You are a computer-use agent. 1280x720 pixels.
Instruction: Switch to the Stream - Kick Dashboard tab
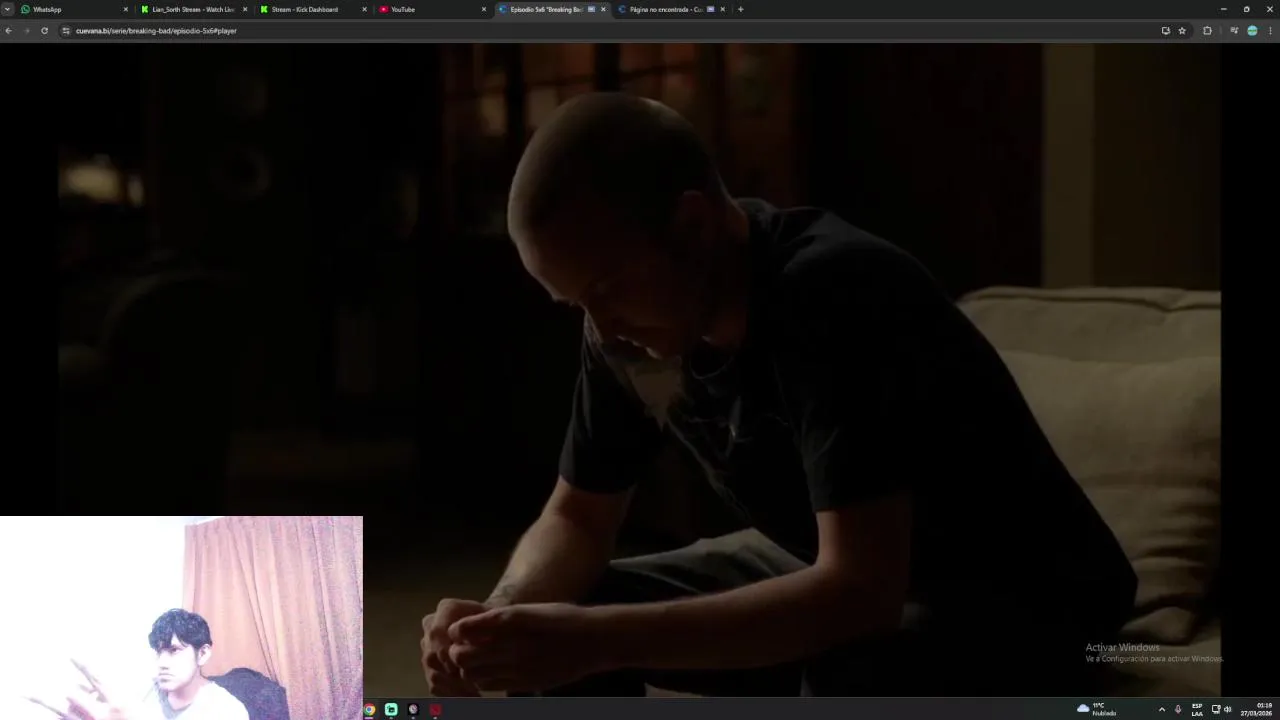click(x=313, y=9)
